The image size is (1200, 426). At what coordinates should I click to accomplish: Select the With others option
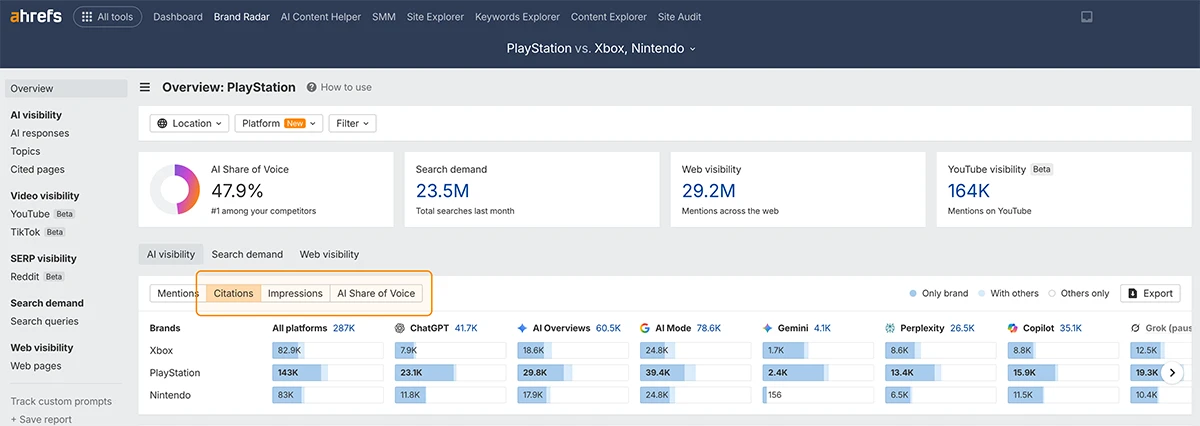pos(1008,294)
